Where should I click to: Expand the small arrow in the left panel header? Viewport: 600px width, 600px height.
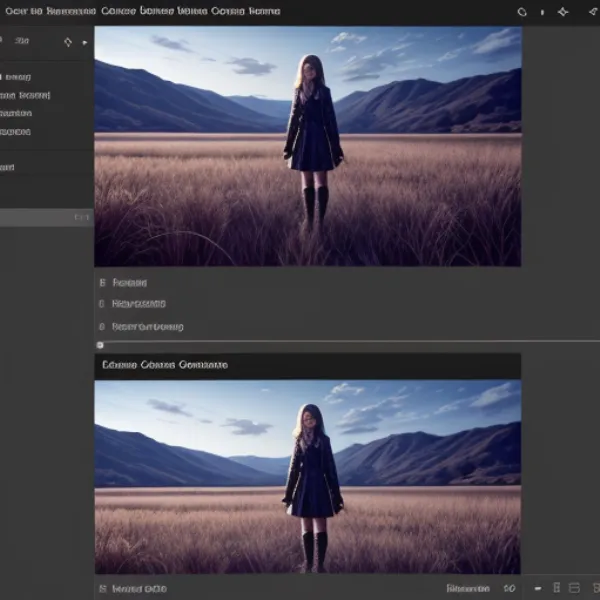coord(85,42)
